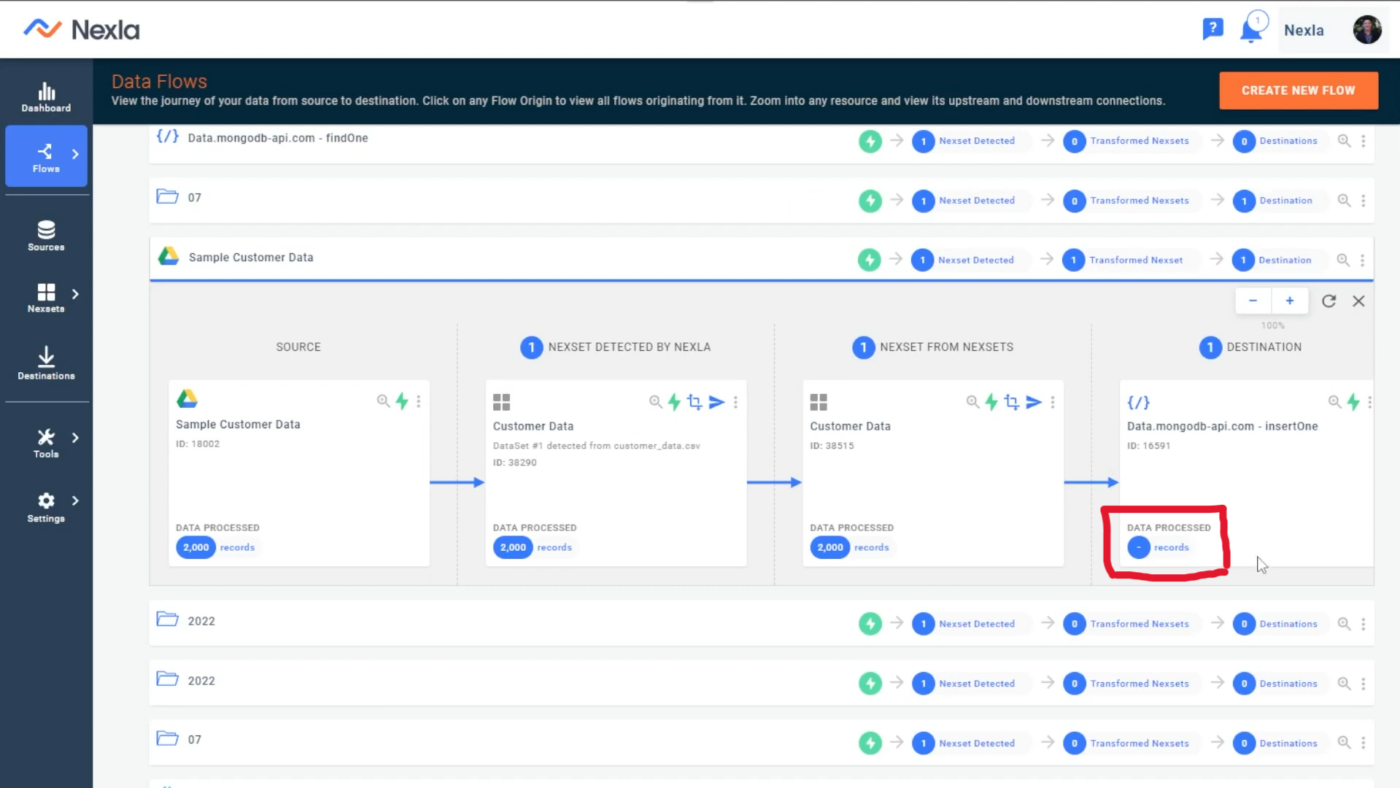Image resolution: width=1400 pixels, height=788 pixels.
Task: Open the notifications bell
Action: tap(1252, 29)
